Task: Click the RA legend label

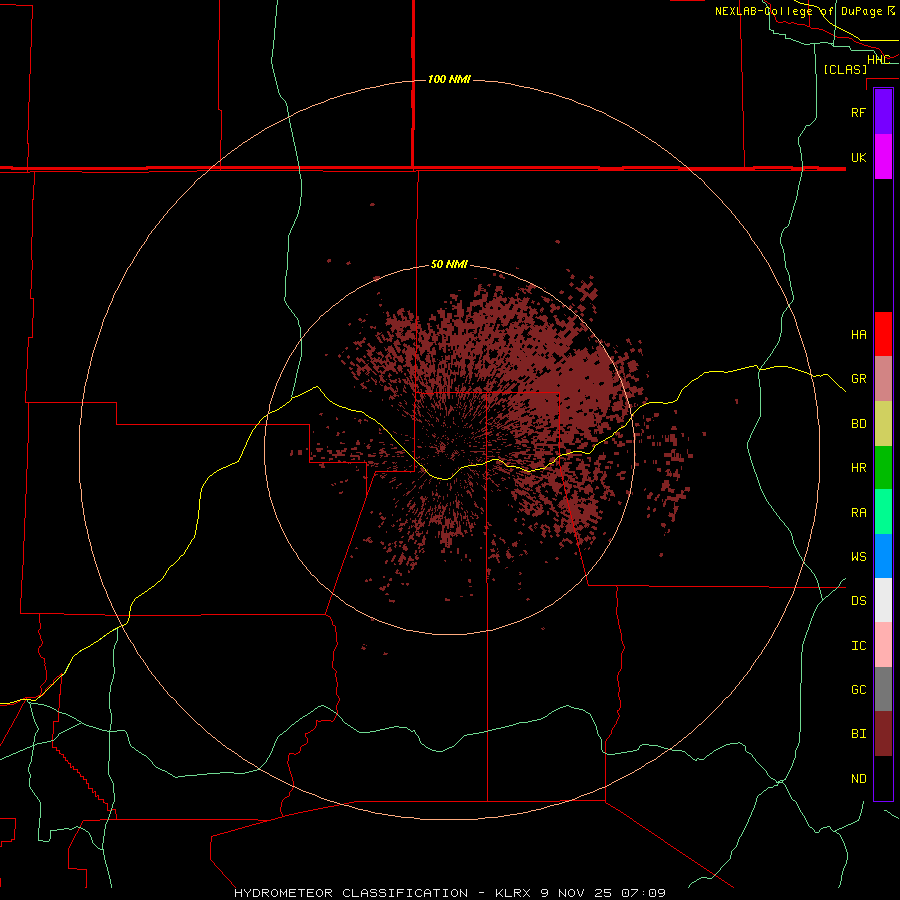Action: tap(858, 513)
